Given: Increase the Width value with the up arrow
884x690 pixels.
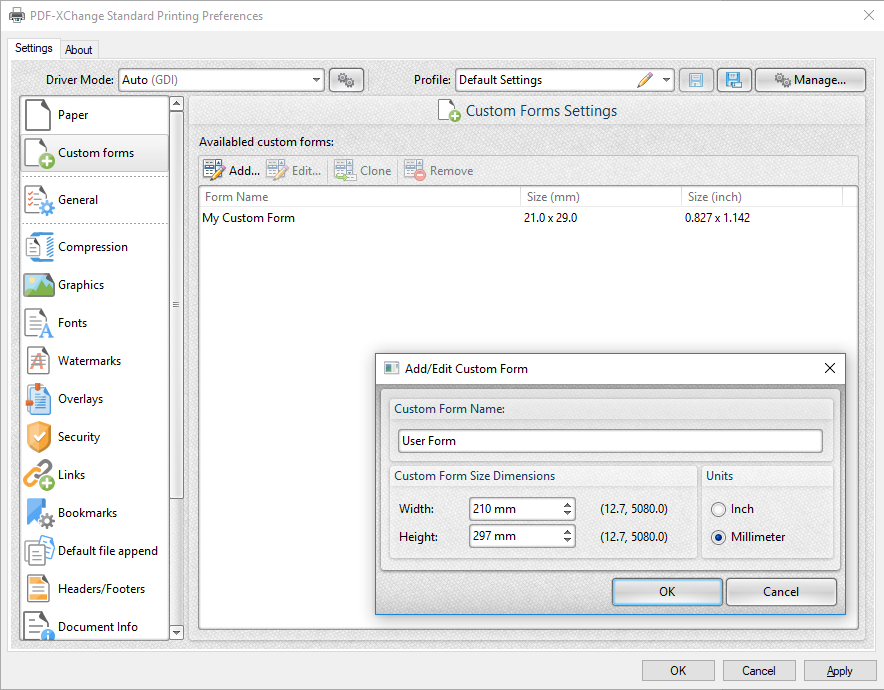Looking at the screenshot, I should [x=567, y=504].
